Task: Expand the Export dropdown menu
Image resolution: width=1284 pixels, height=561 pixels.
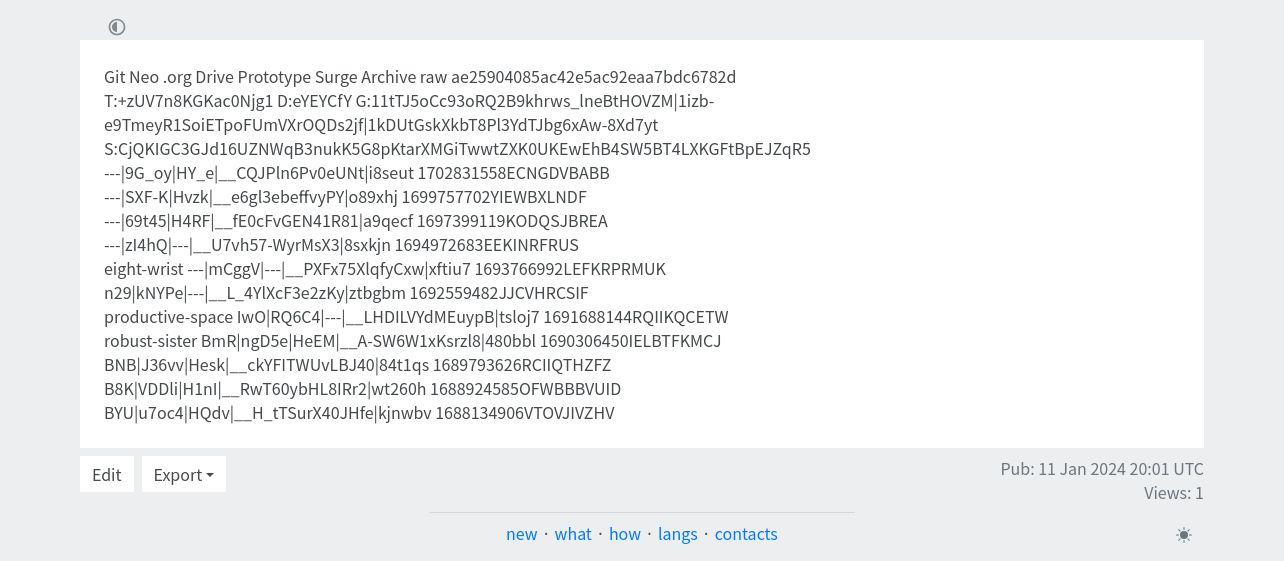Action: pyautogui.click(x=184, y=474)
